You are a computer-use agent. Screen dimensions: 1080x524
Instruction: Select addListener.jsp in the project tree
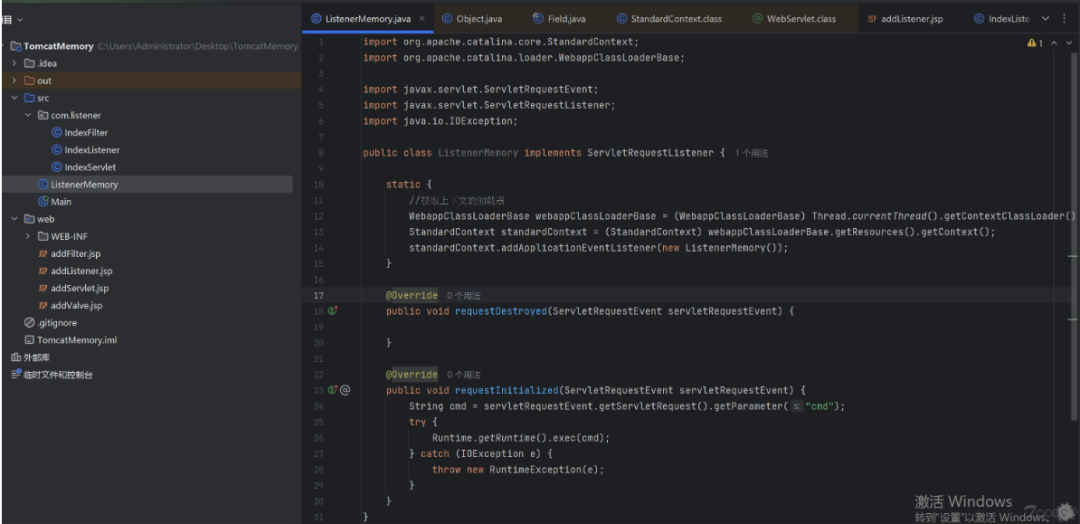[81, 271]
